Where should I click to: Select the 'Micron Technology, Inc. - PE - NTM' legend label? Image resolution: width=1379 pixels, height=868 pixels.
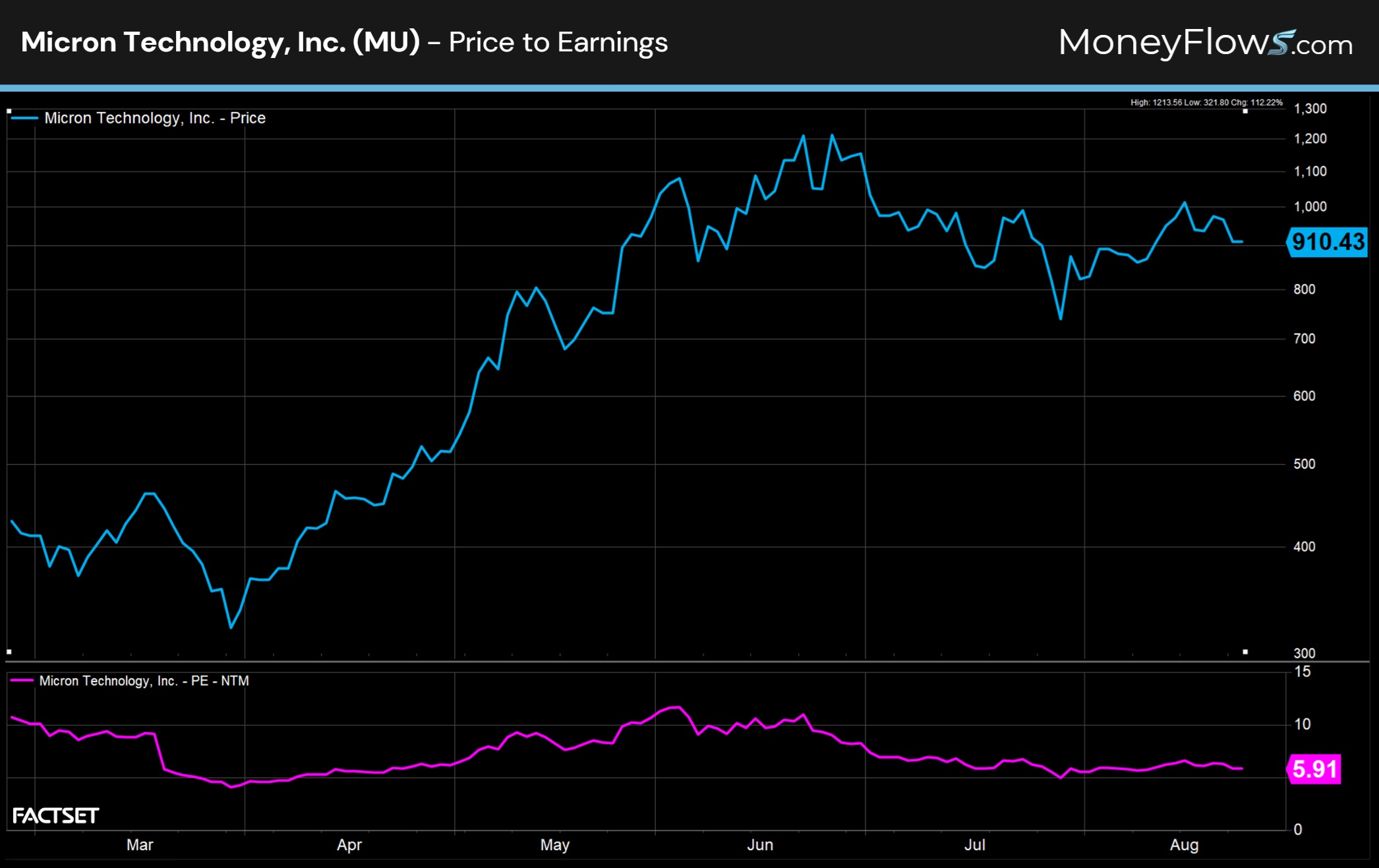point(144,681)
